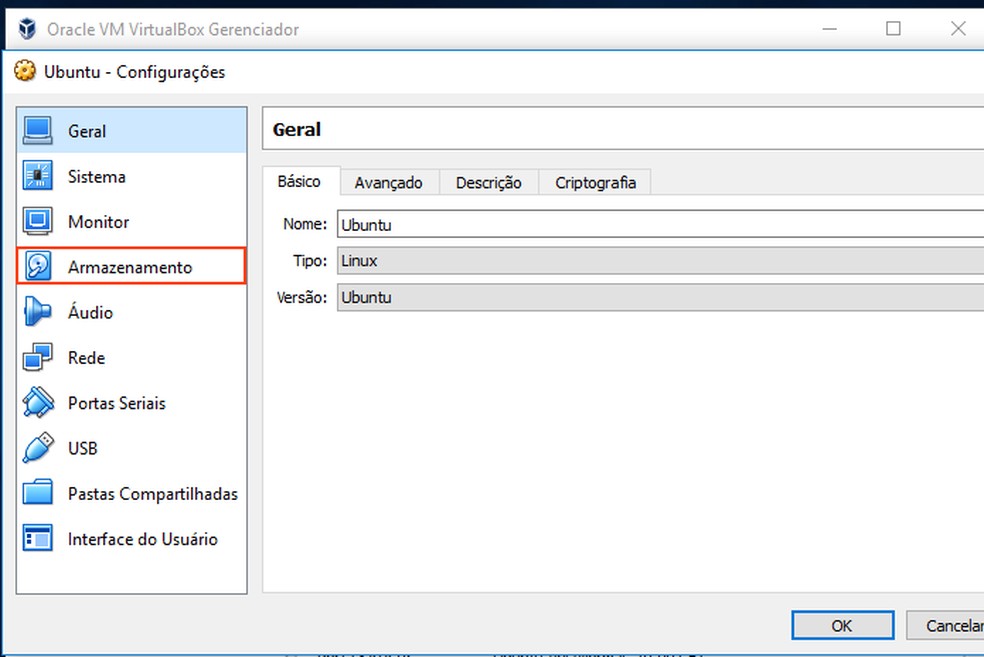Switch to the Básico tab
The height and width of the screenshot is (657, 984).
299,181
